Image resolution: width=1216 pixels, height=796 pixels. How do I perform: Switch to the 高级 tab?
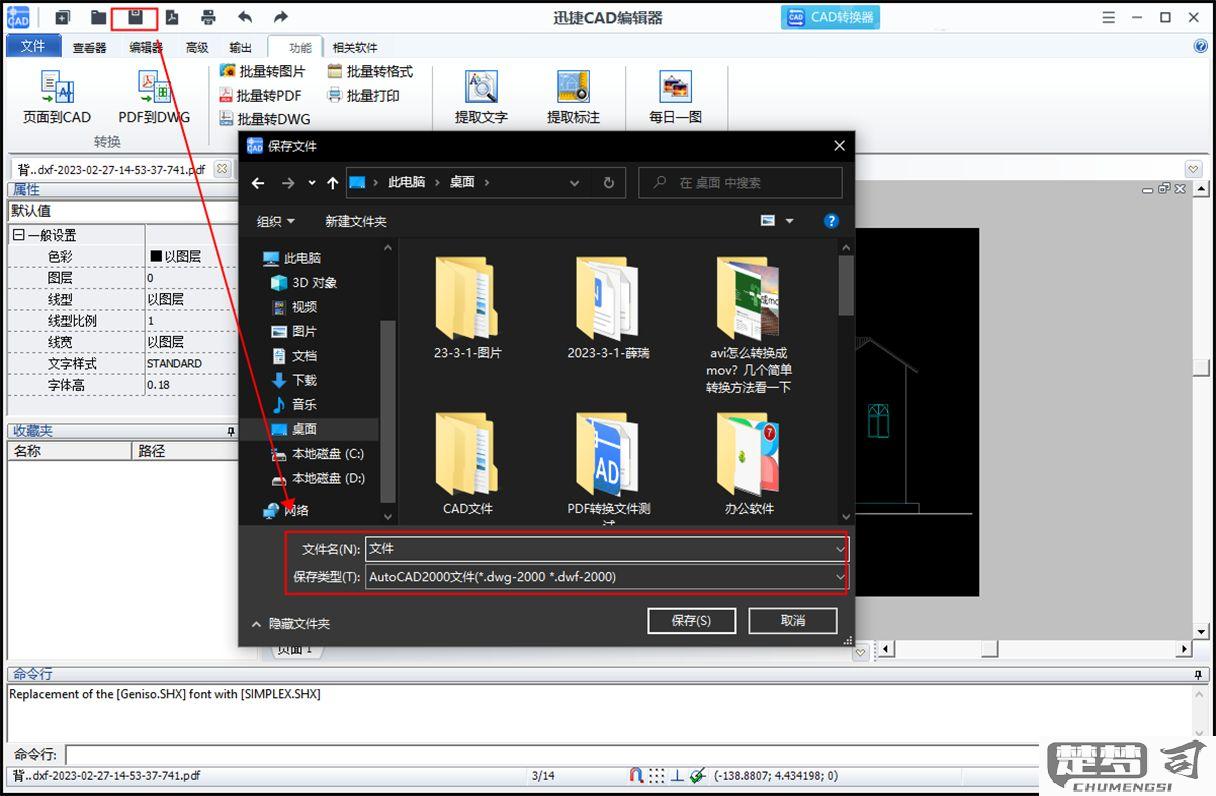[197, 47]
